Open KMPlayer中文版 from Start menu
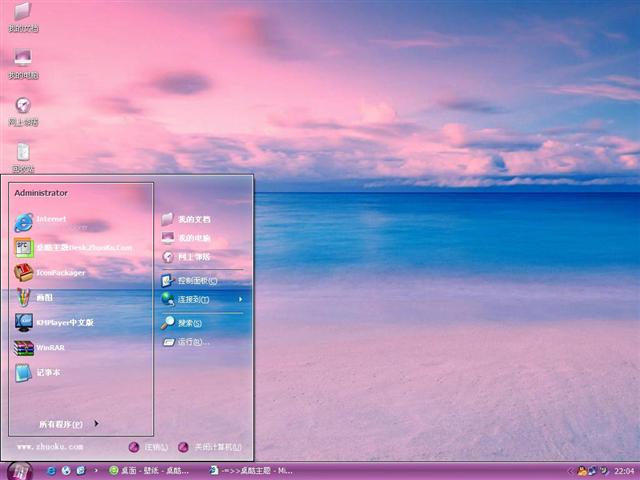Screen dimensions: 640x480 [x=81, y=322]
